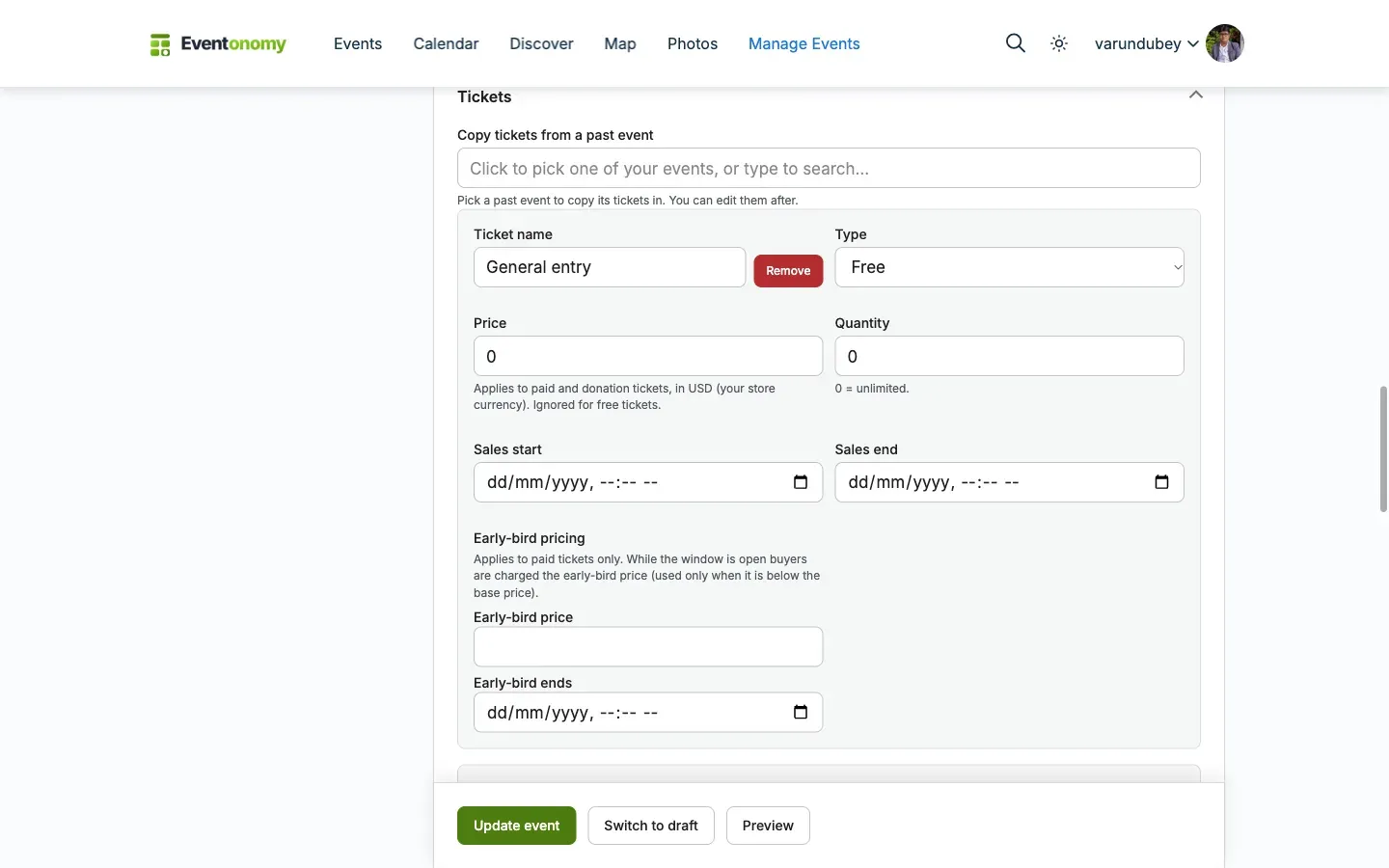Open the Discover nav item
1389x868 pixels.
coord(541,43)
